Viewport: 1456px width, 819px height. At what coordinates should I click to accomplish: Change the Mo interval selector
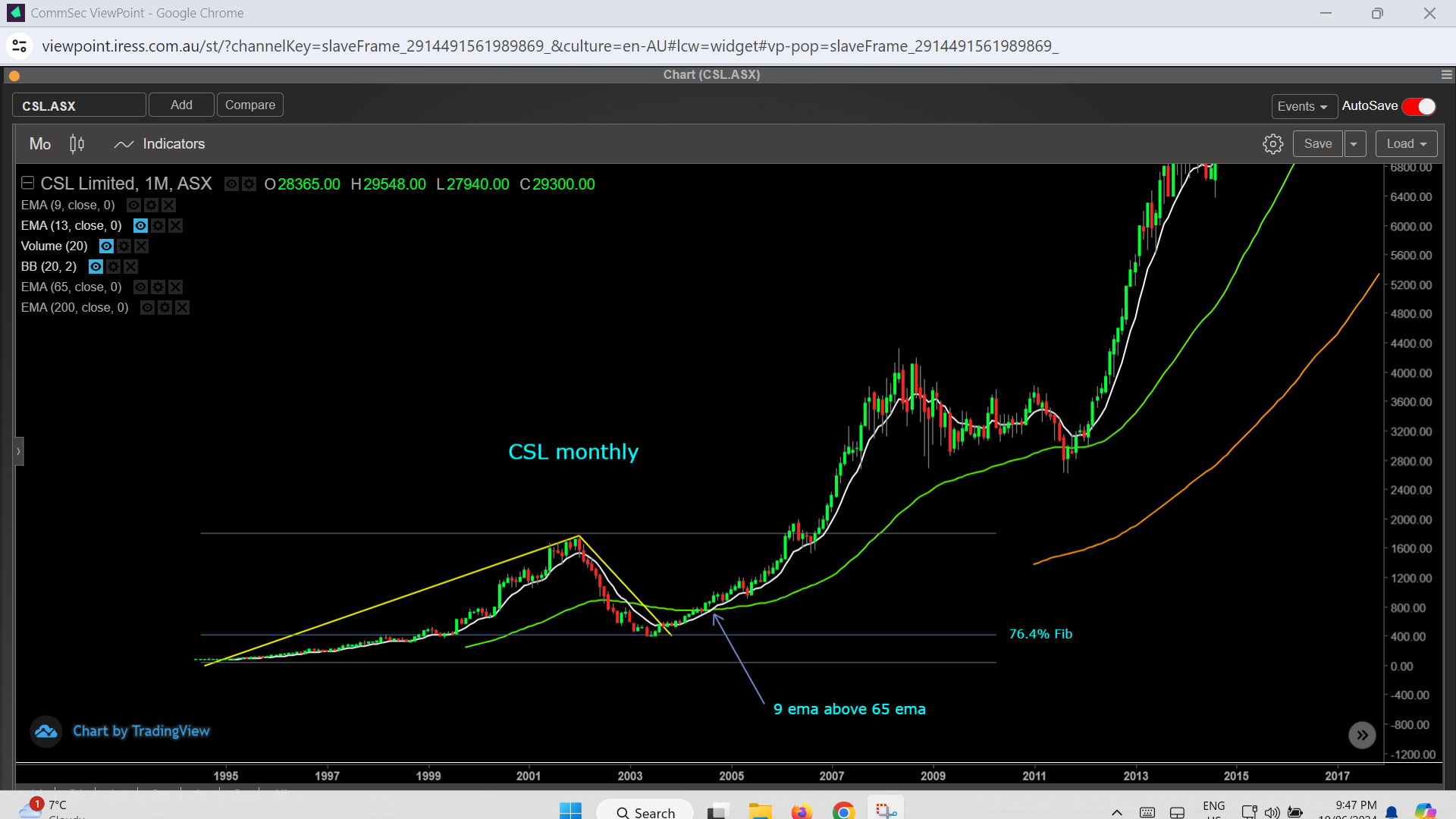coord(40,144)
